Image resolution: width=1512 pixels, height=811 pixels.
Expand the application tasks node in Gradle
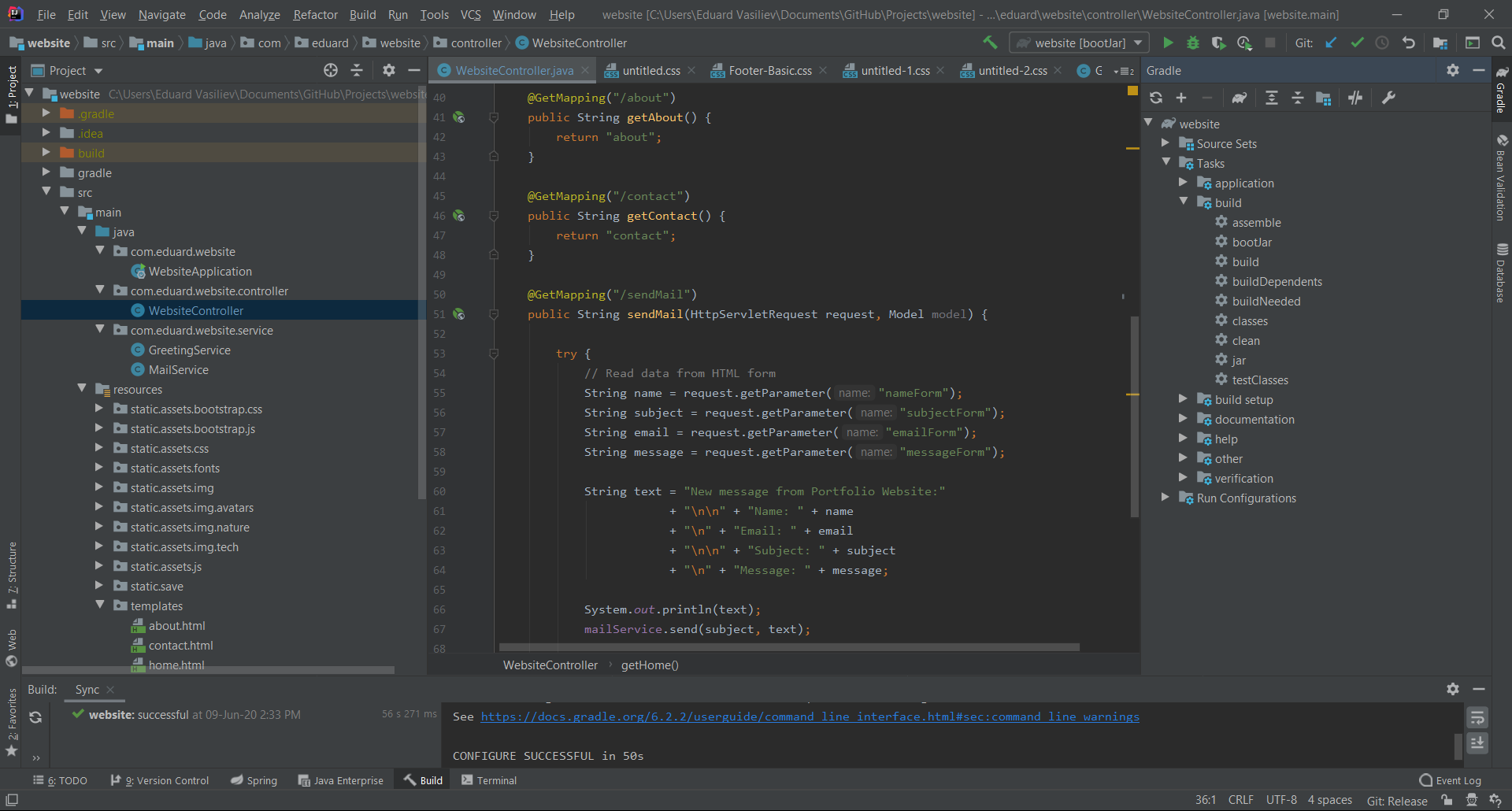(1183, 183)
